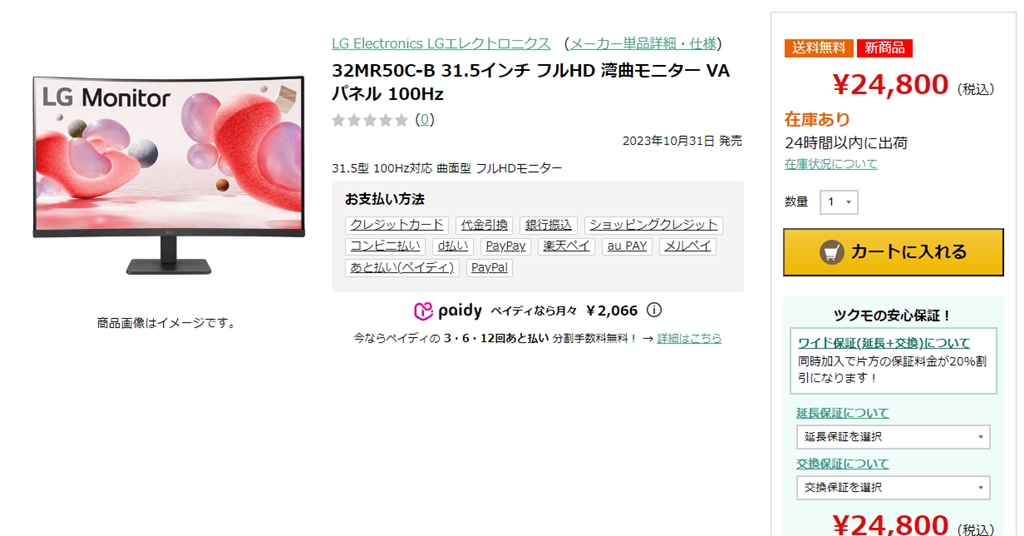The height and width of the screenshot is (536, 1024).
Task: Open 詳細はこちら Paidy details link
Action: pos(689,338)
